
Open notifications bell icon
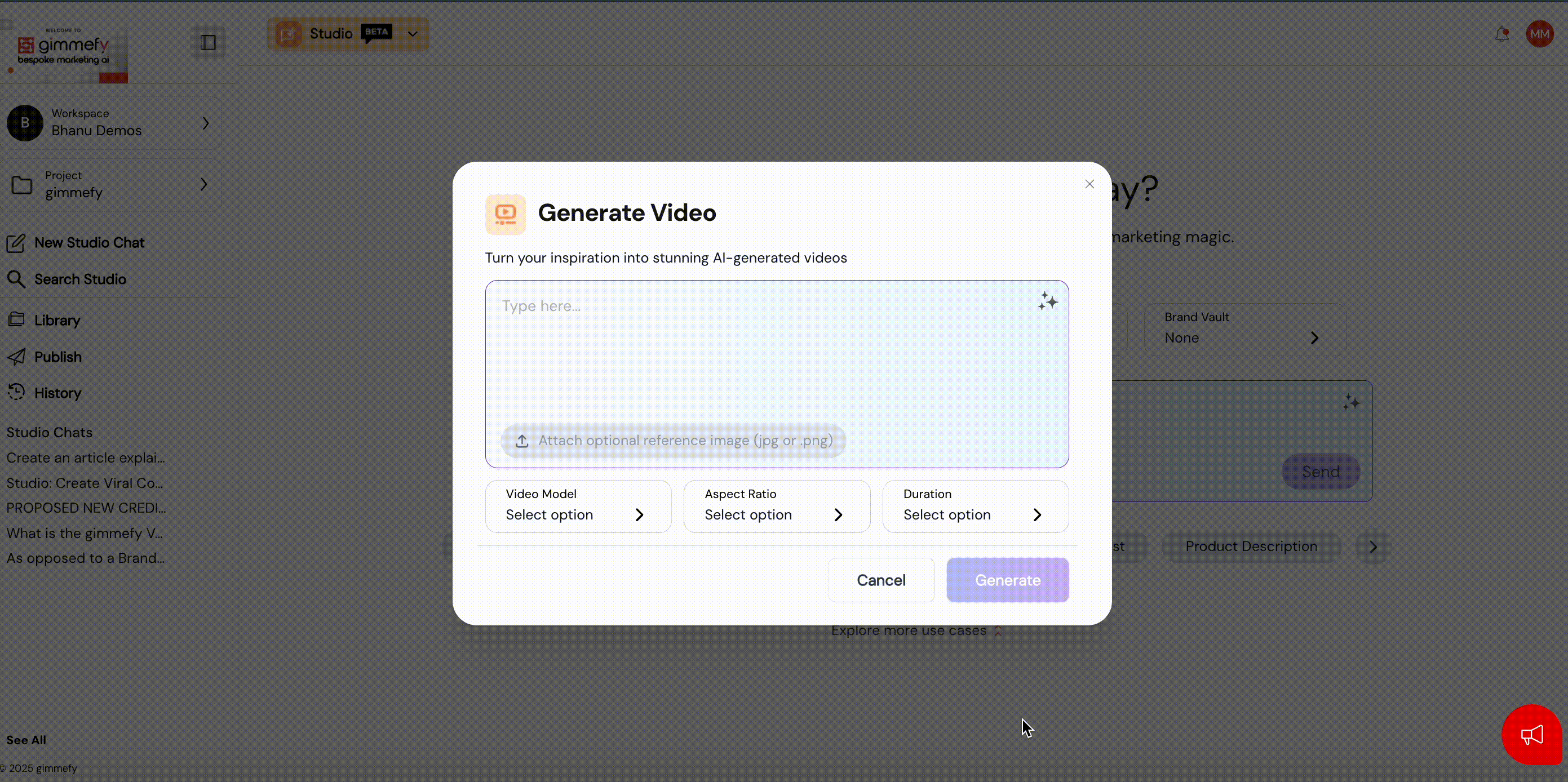[1501, 35]
